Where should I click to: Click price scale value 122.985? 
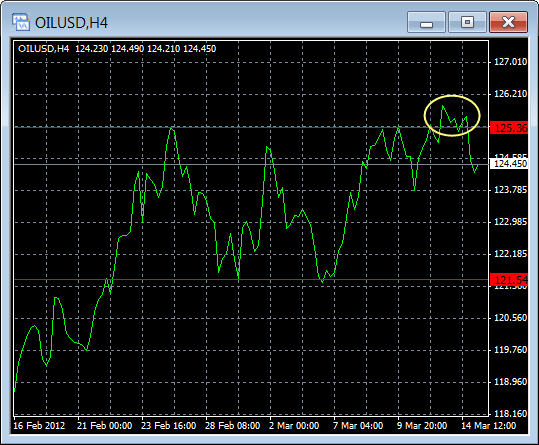[510, 222]
